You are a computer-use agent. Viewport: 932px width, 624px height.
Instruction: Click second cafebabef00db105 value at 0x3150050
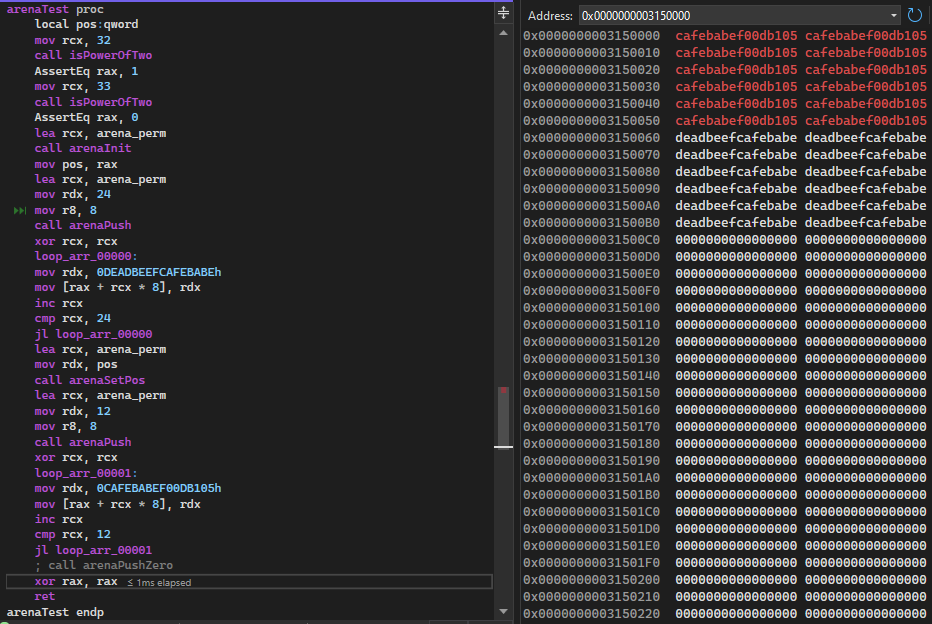pyautogui.click(x=865, y=121)
